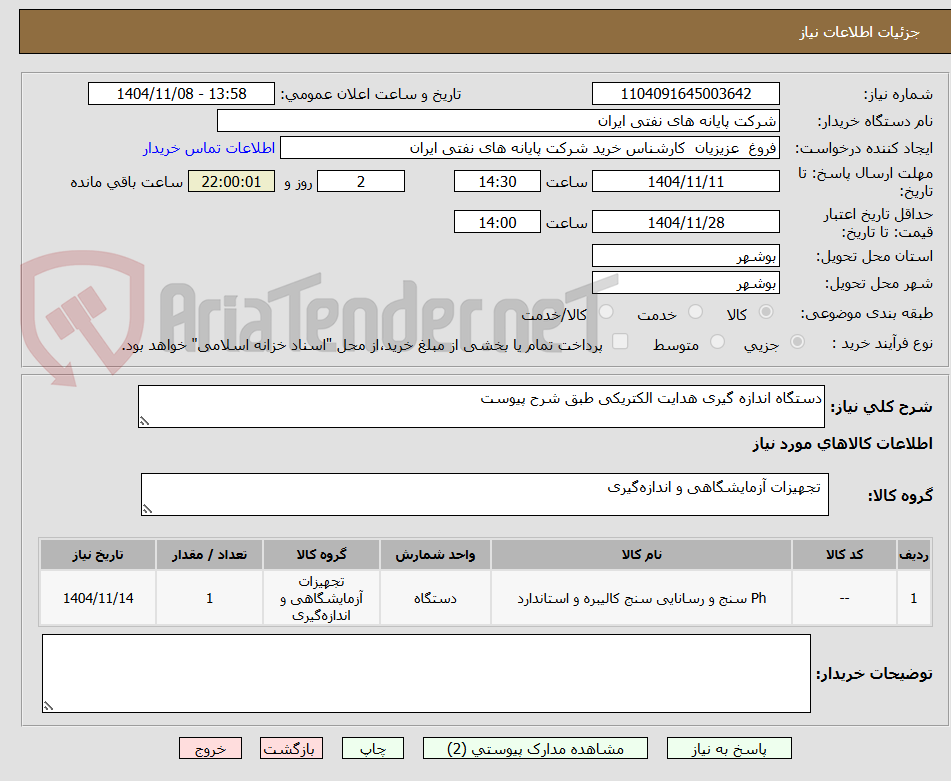Click the پاسخ به نیاز button
Viewport: 951px width, 781px height.
729,748
